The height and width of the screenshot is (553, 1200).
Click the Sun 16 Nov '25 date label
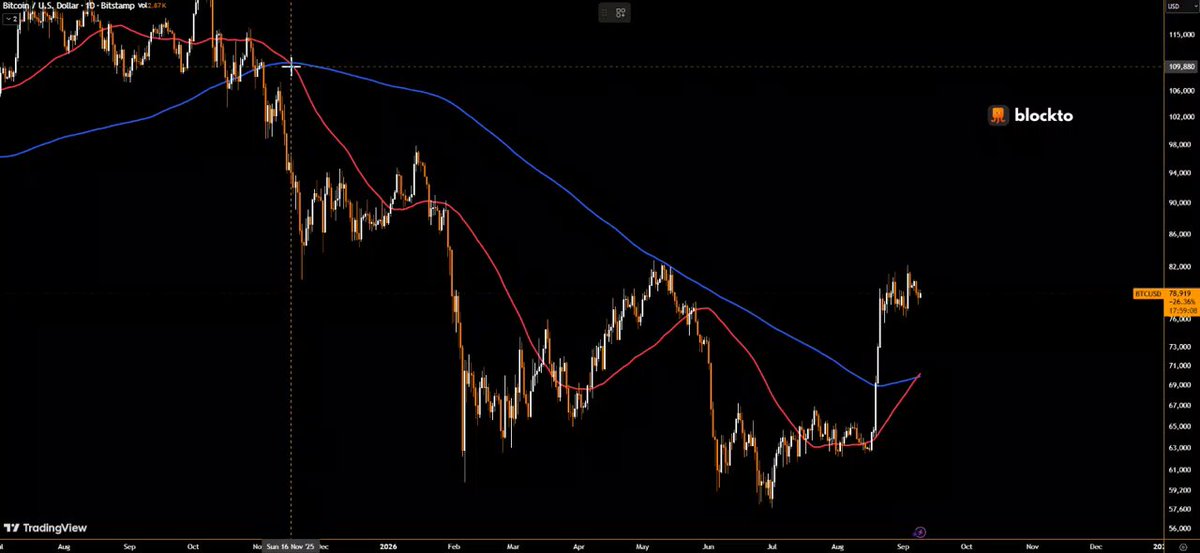click(291, 547)
